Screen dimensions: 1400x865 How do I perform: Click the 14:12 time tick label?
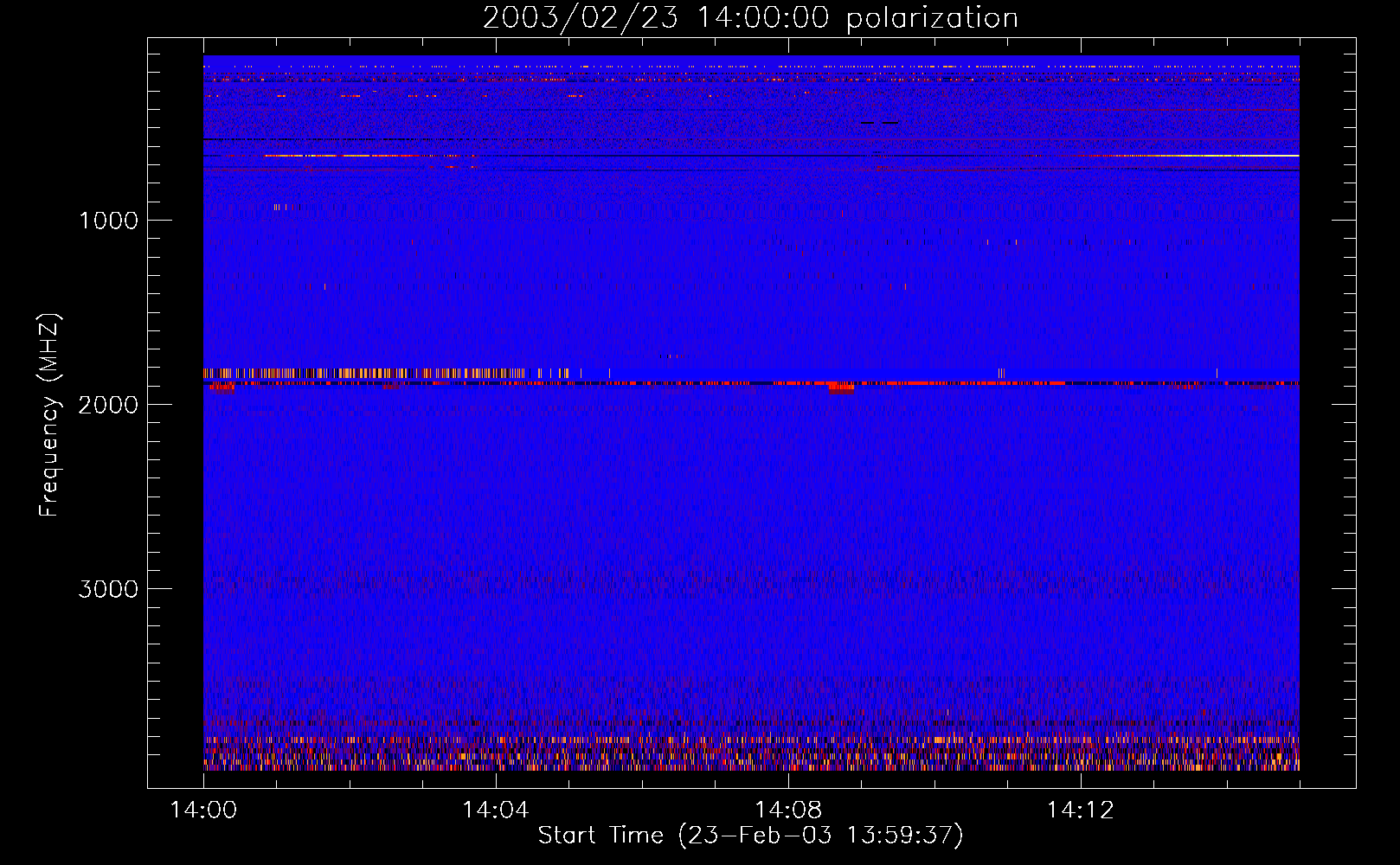point(1081,811)
